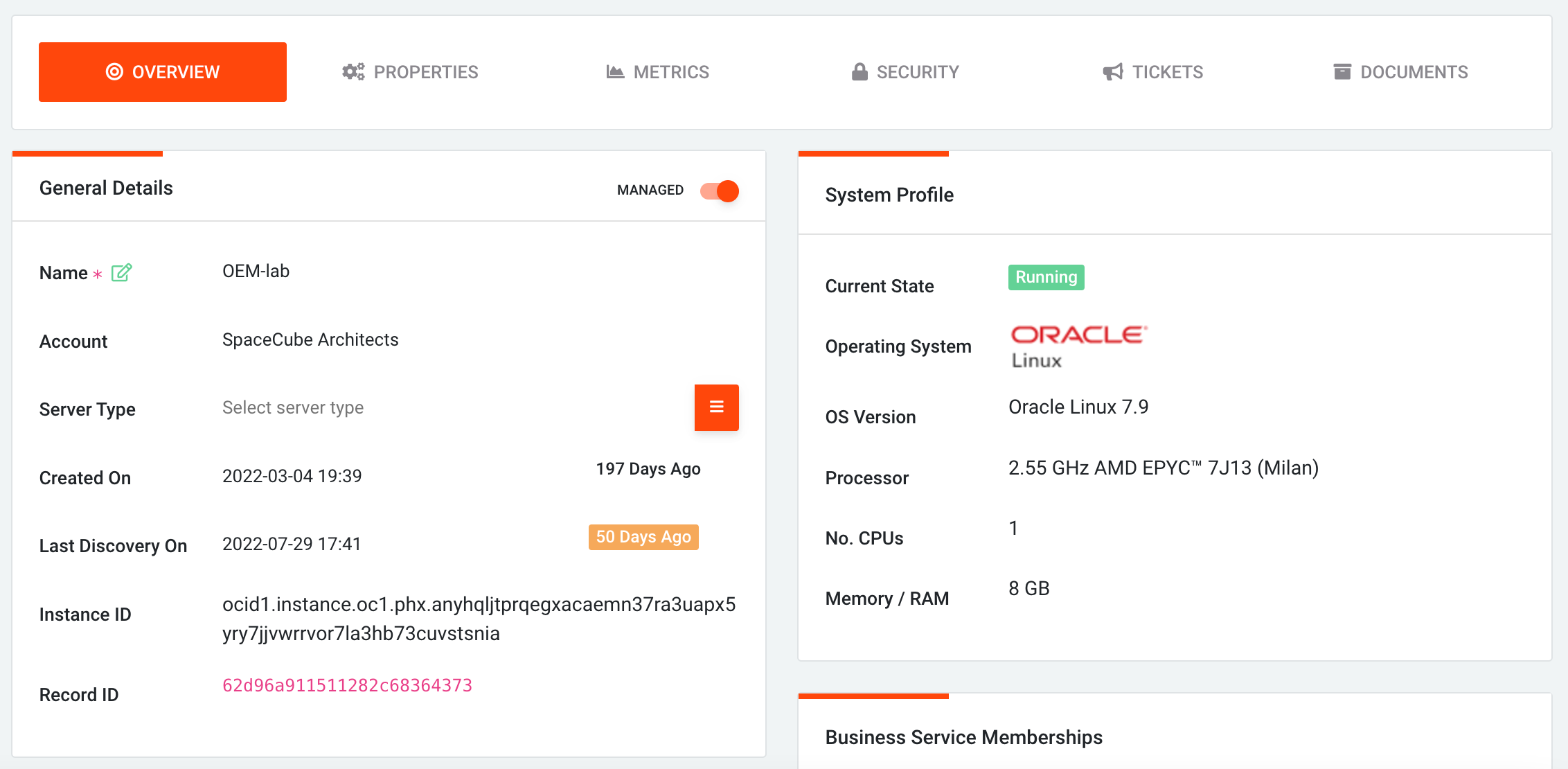Click the 197 Days Ago label
The image size is (1568, 769).
point(648,469)
